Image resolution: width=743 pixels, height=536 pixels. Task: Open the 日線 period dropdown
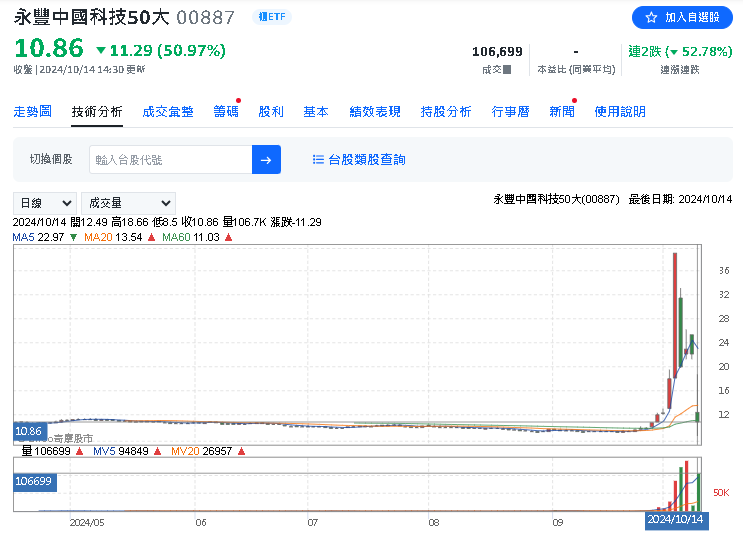click(45, 203)
